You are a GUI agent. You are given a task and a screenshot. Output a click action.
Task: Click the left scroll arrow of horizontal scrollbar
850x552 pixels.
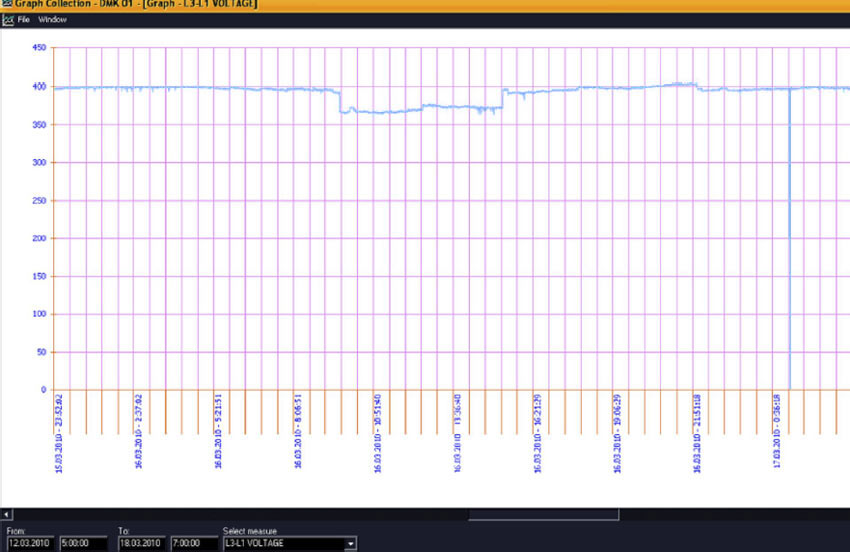(8, 515)
